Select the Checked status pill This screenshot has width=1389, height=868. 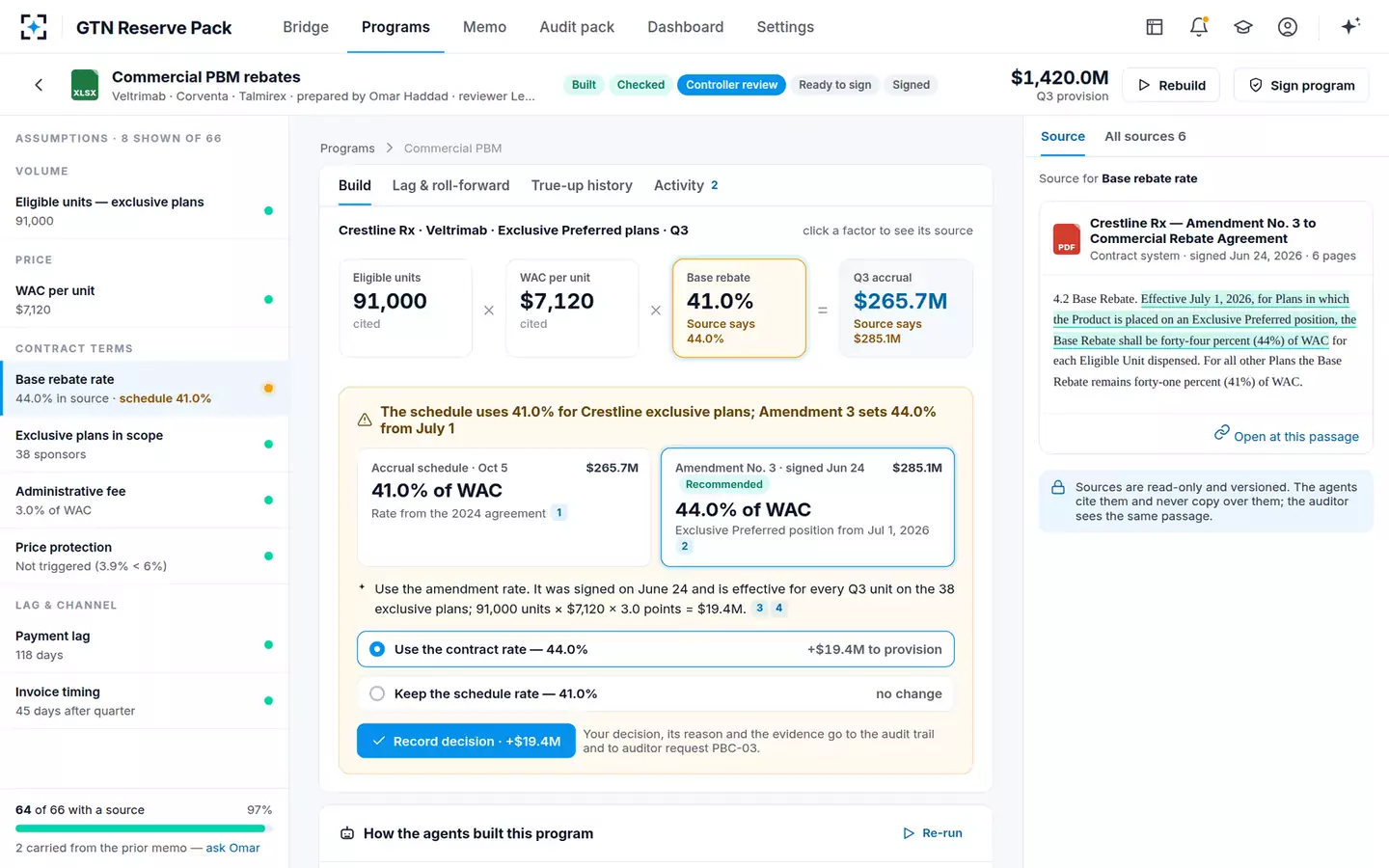click(x=640, y=85)
